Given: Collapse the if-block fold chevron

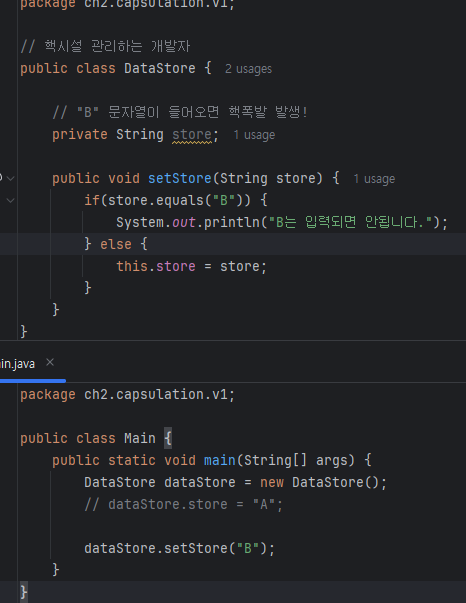Looking at the screenshot, I should [x=11, y=200].
